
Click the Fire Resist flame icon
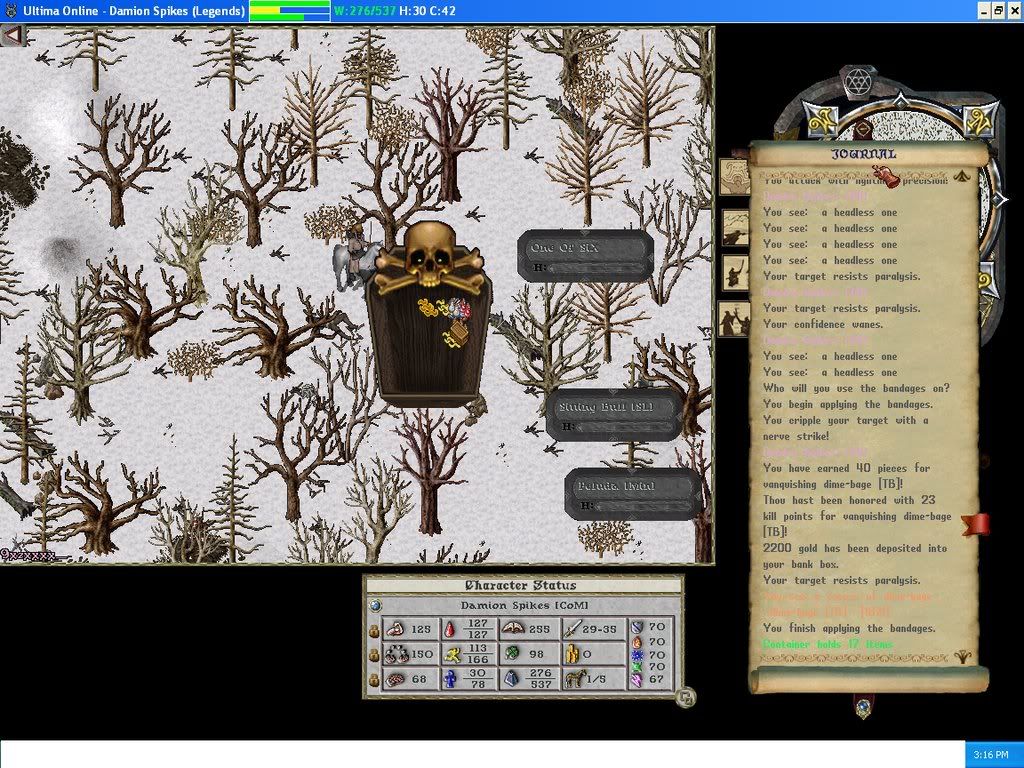click(637, 641)
